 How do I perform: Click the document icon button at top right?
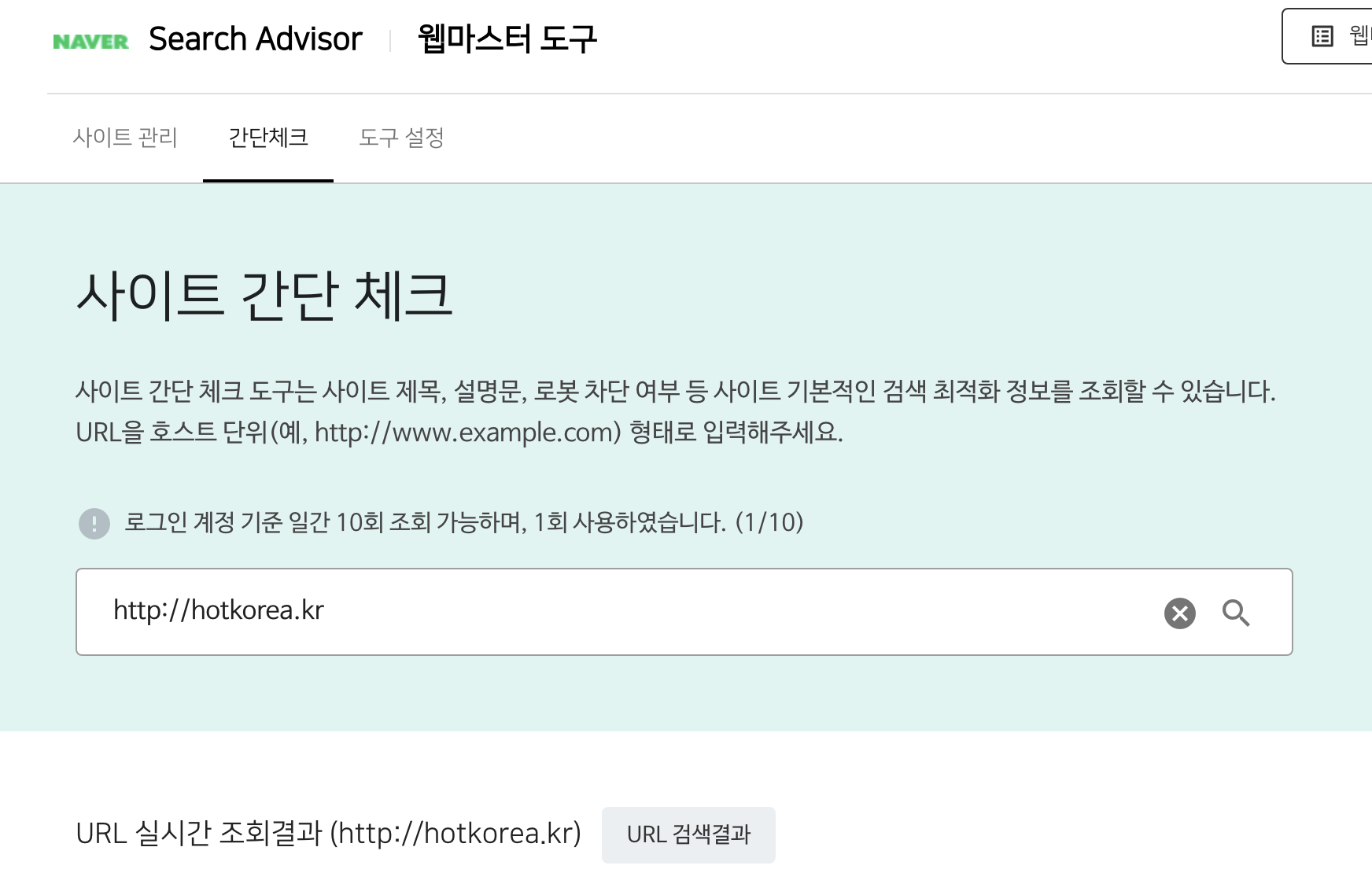(x=1327, y=36)
